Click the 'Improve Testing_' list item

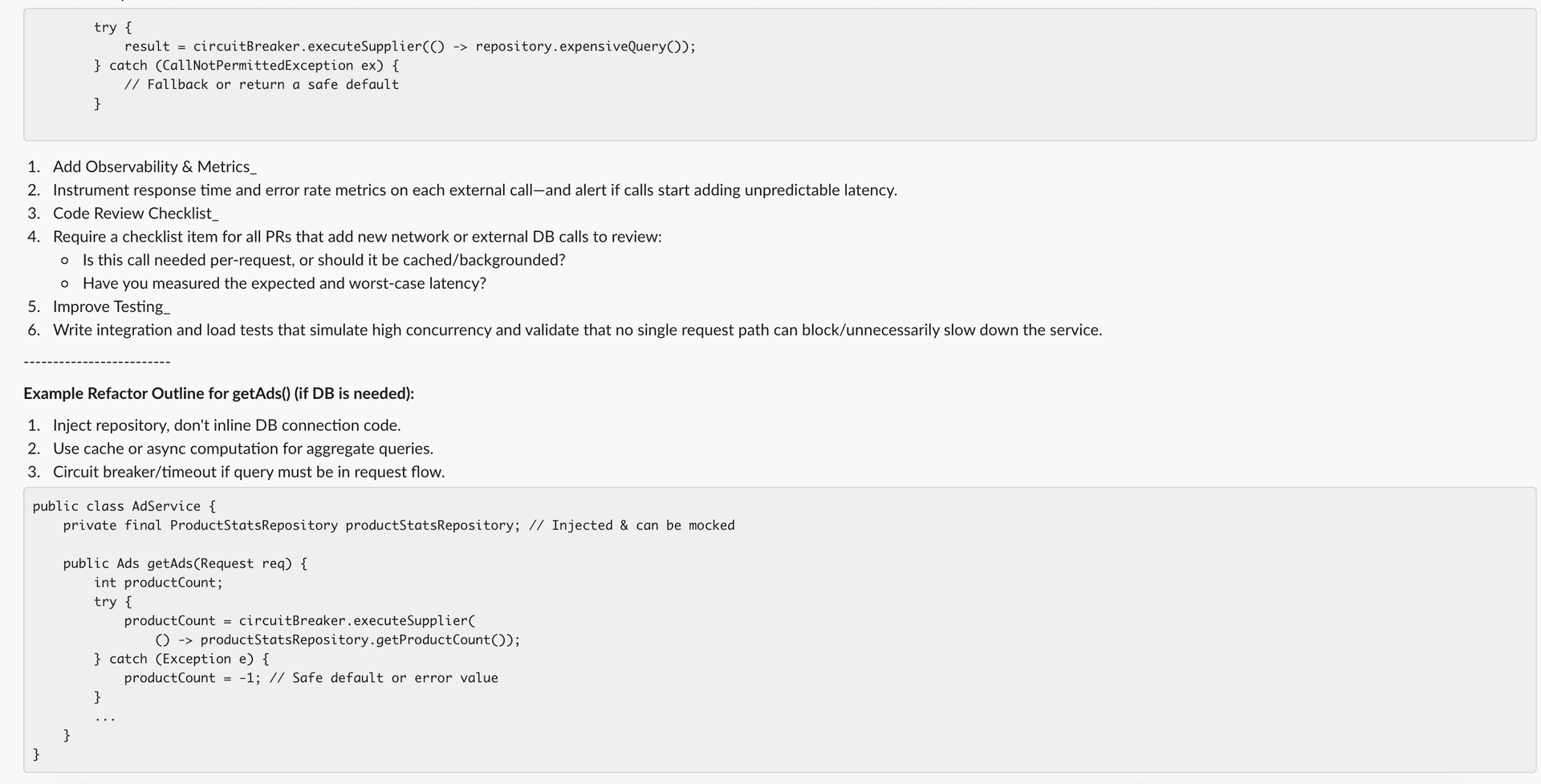pyautogui.click(x=112, y=307)
